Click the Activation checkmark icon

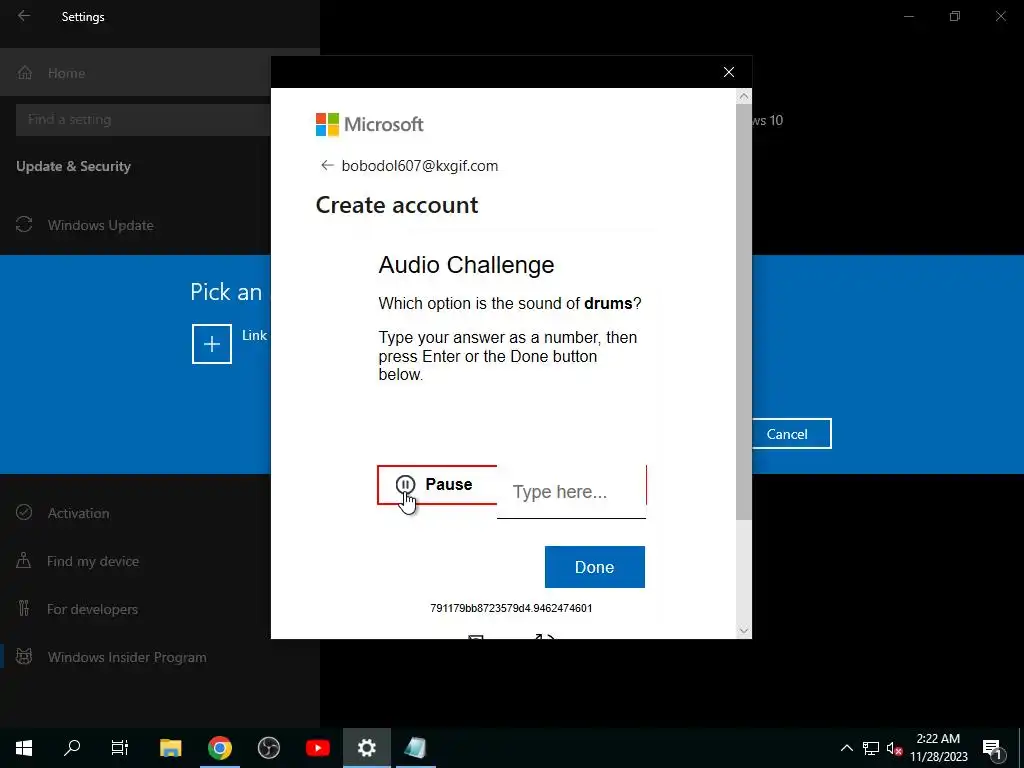point(24,512)
